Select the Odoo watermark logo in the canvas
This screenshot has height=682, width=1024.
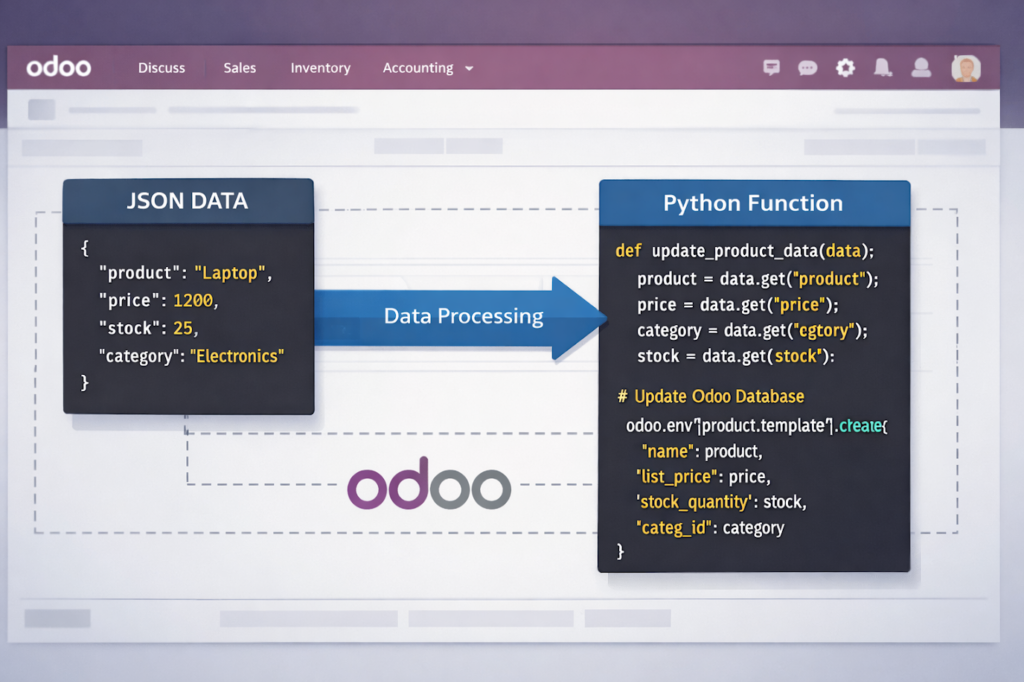tap(429, 484)
